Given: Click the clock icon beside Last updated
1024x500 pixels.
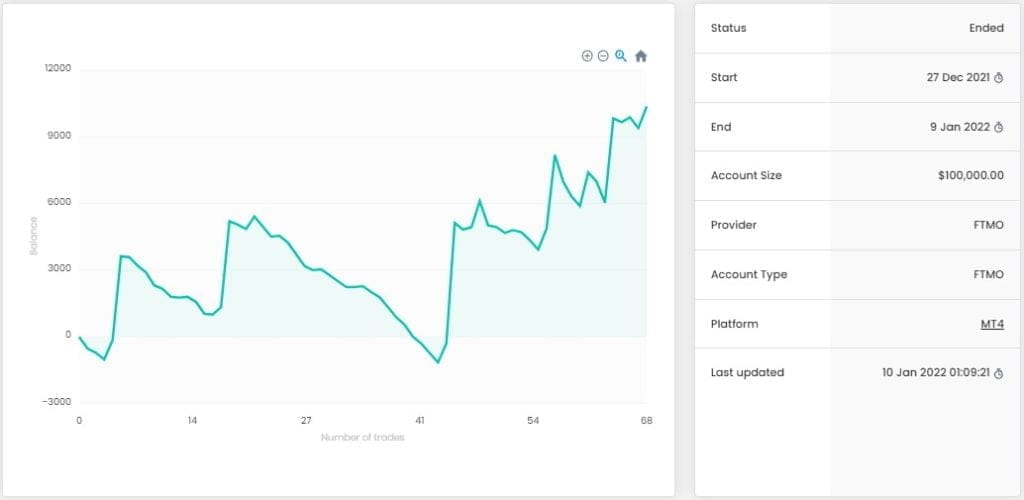Looking at the screenshot, I should 998,373.
